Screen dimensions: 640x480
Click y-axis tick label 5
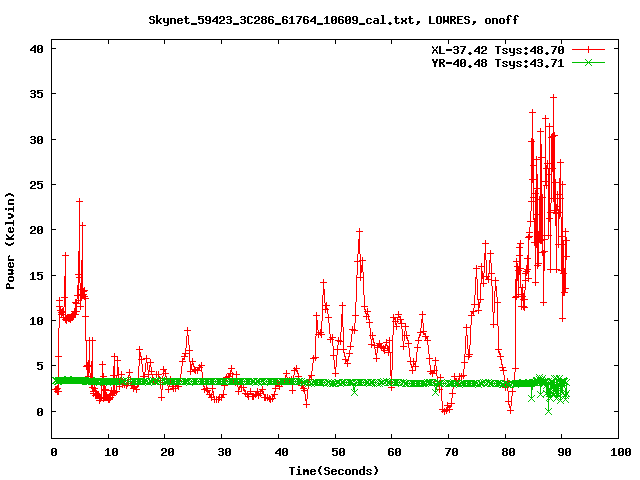[40, 366]
